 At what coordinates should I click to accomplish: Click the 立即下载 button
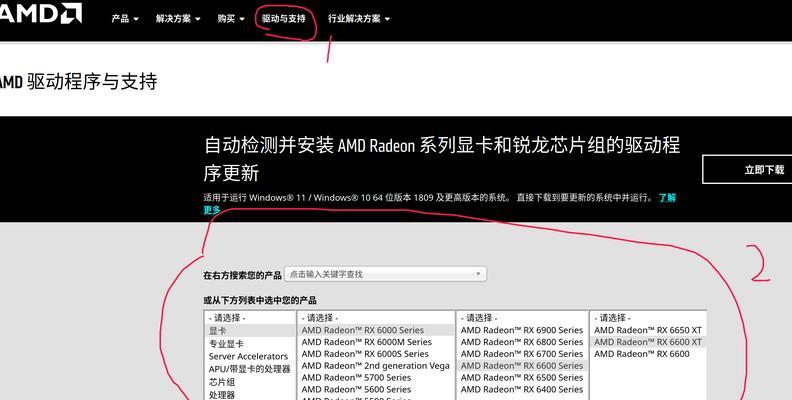tap(748, 170)
